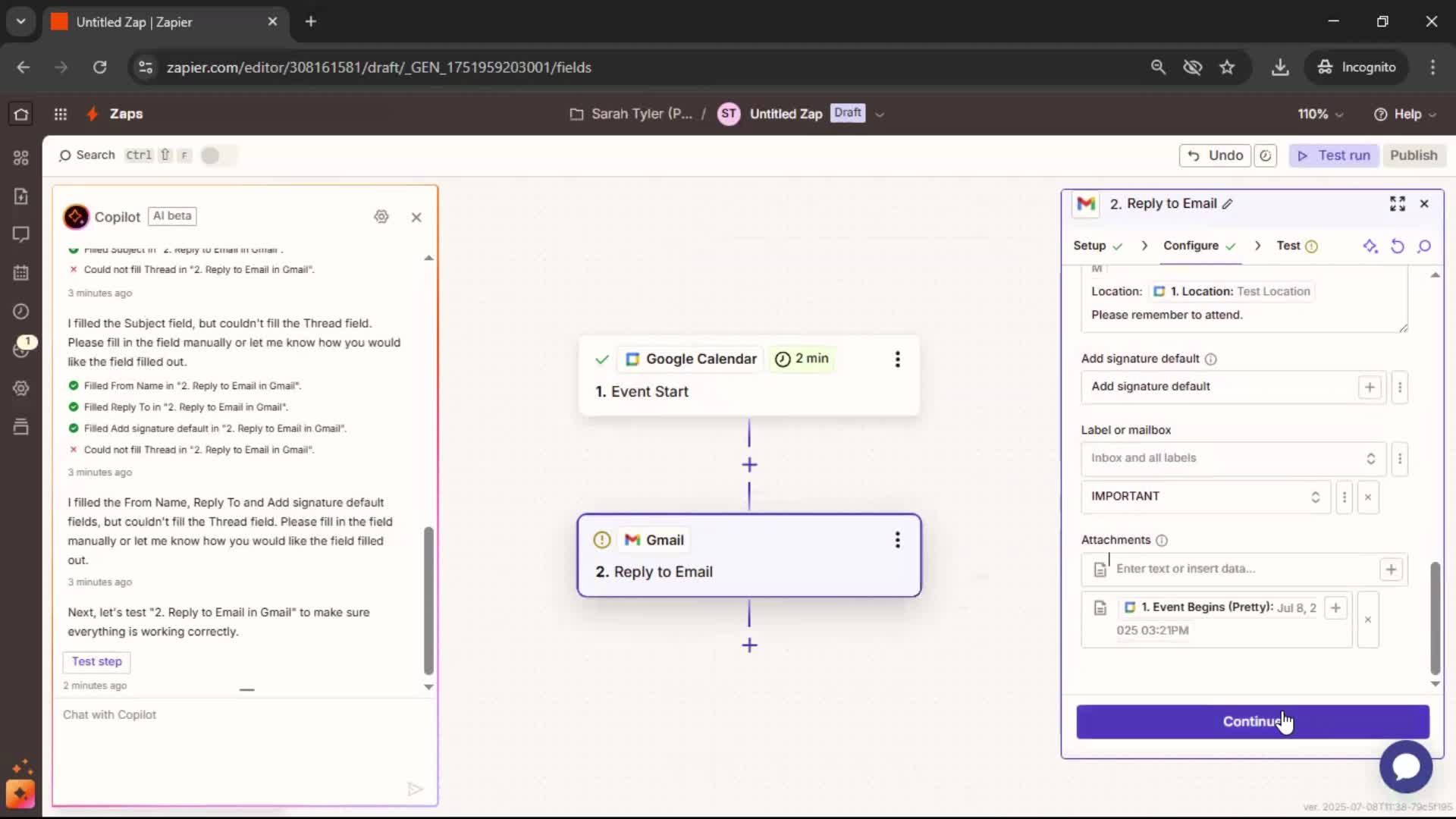Open the left sidebar calendar icon
Image resolution: width=1456 pixels, height=819 pixels.
[x=21, y=273]
